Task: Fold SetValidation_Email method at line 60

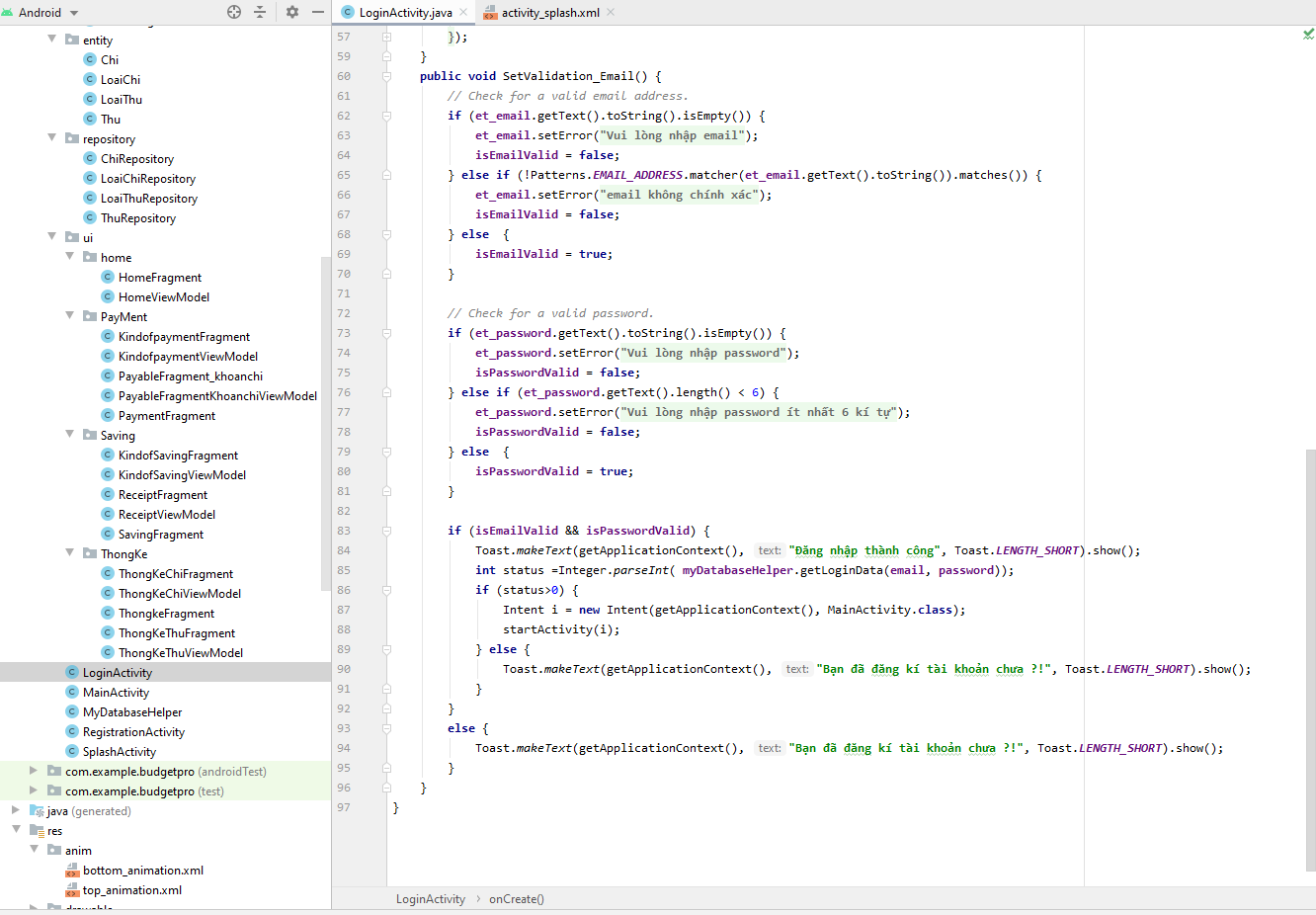Action: coord(387,76)
